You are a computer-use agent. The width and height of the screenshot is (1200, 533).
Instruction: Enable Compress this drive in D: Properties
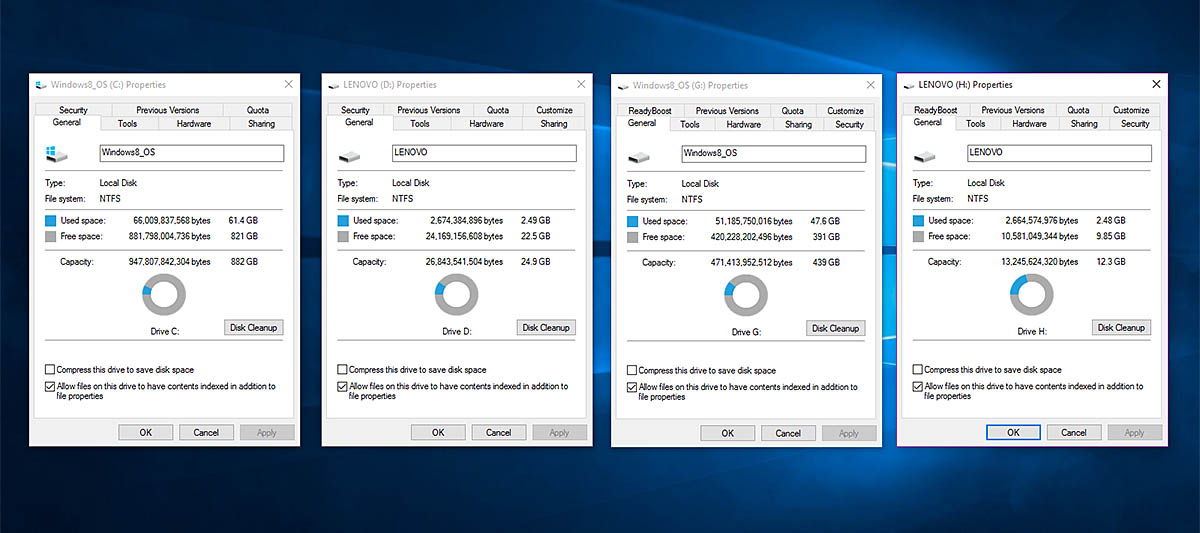(343, 370)
